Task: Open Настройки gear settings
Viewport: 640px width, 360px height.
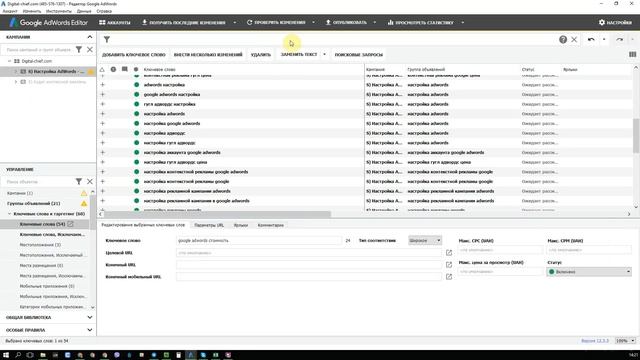Action: (x=615, y=22)
